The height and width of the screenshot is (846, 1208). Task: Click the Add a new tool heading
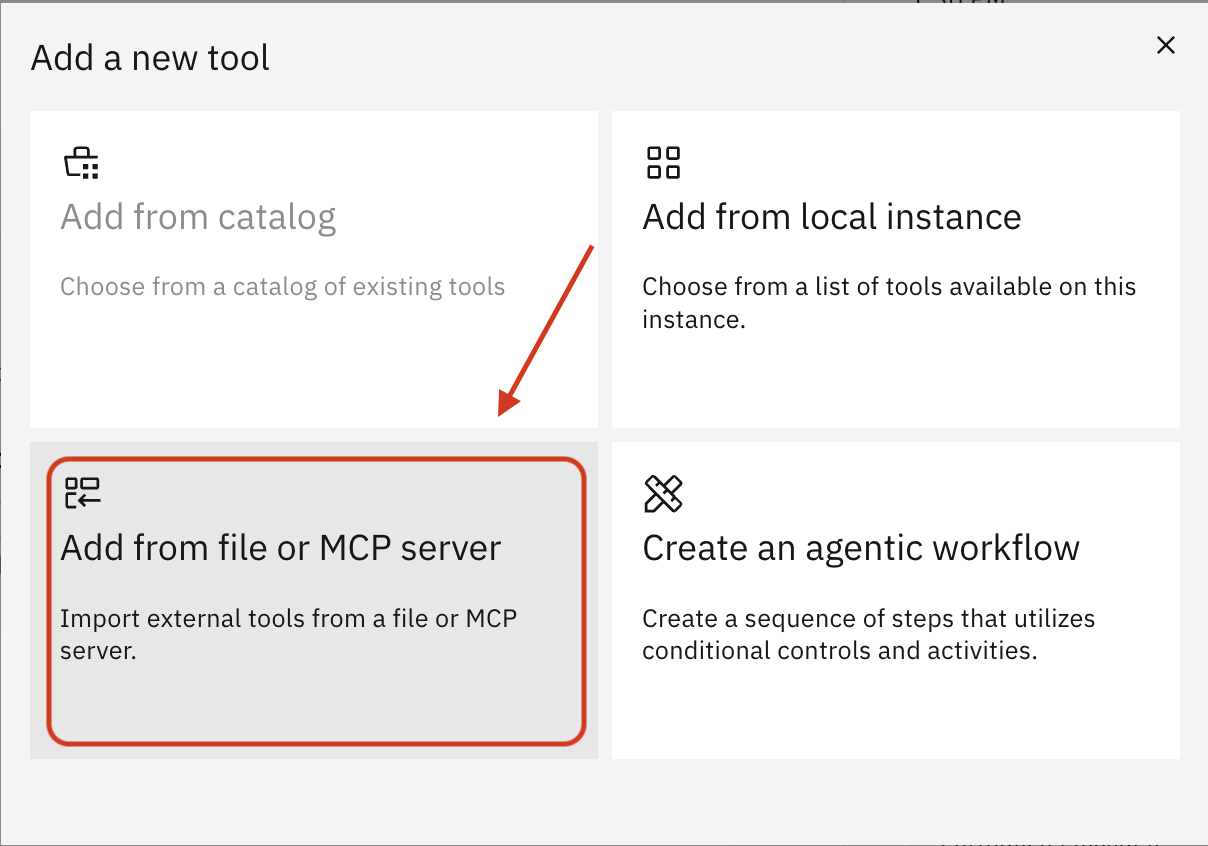pyautogui.click(x=150, y=58)
